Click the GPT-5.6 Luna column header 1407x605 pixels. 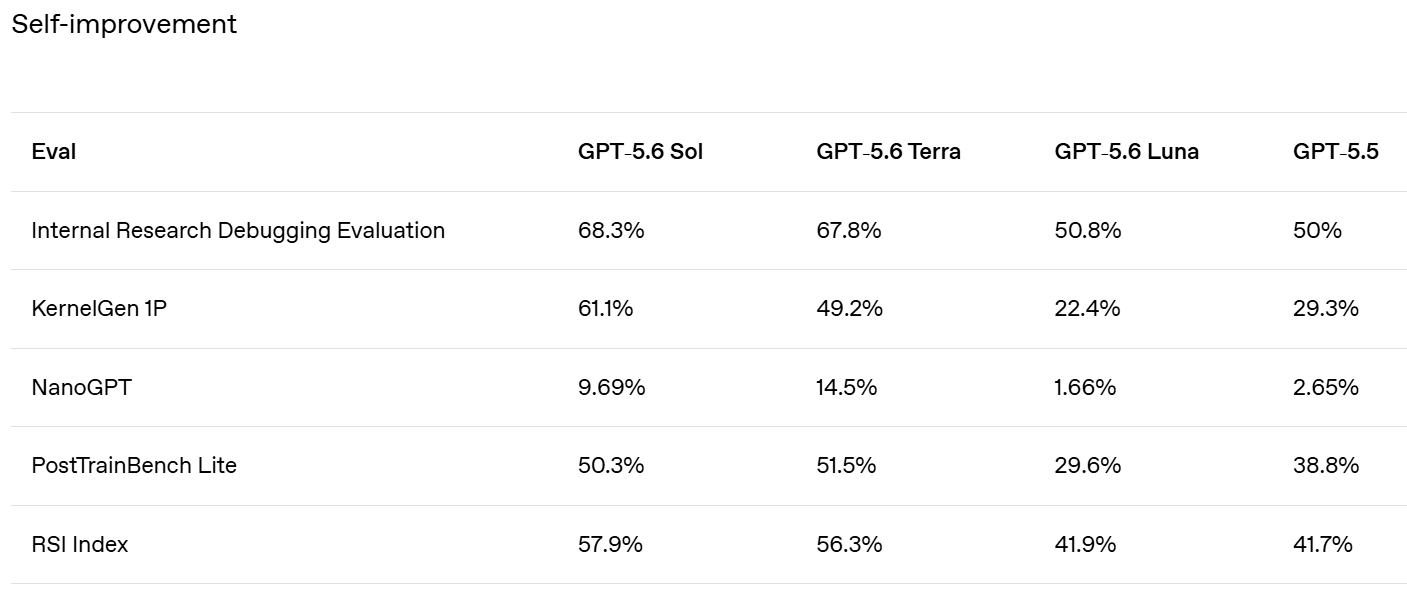1126,152
